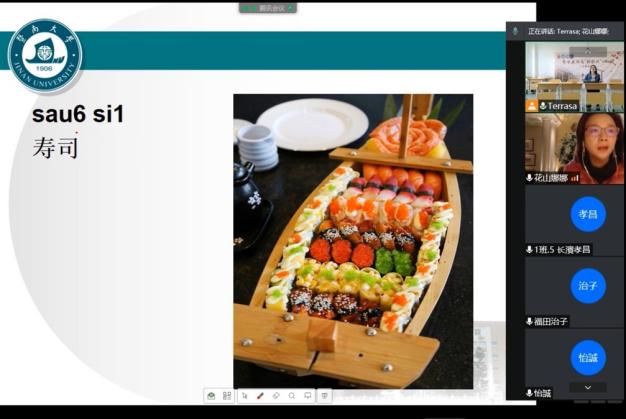
Task: Toggle 福田治子's microphone icon
Action: (x=529, y=321)
